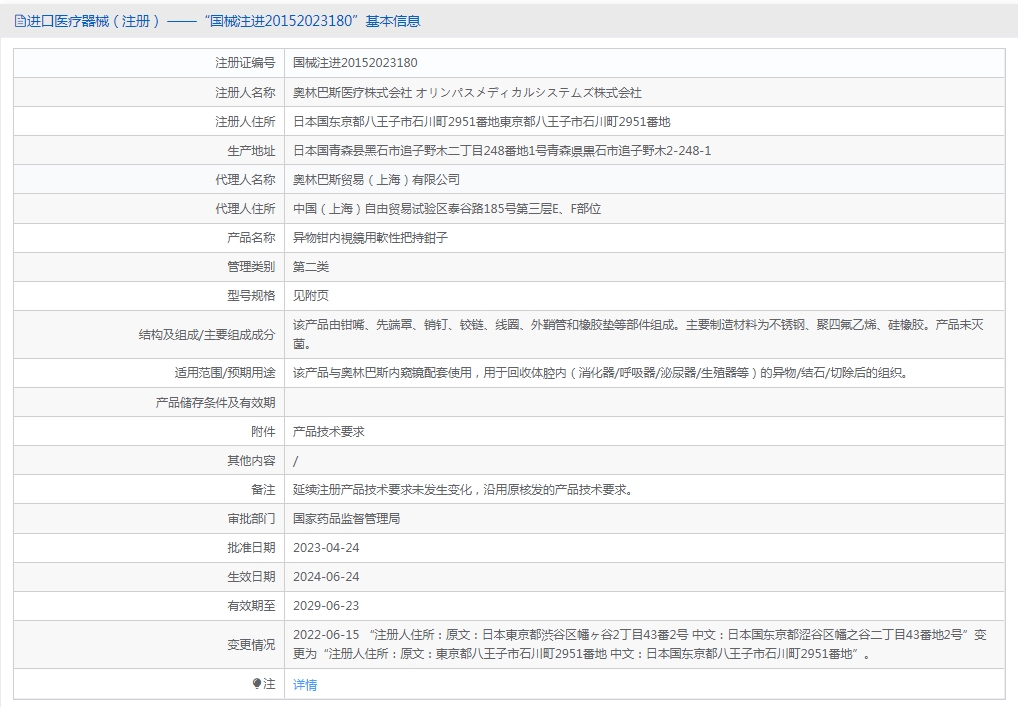Select the 产品技术要求 value
This screenshot has height=707, width=1018.
[x=329, y=432]
